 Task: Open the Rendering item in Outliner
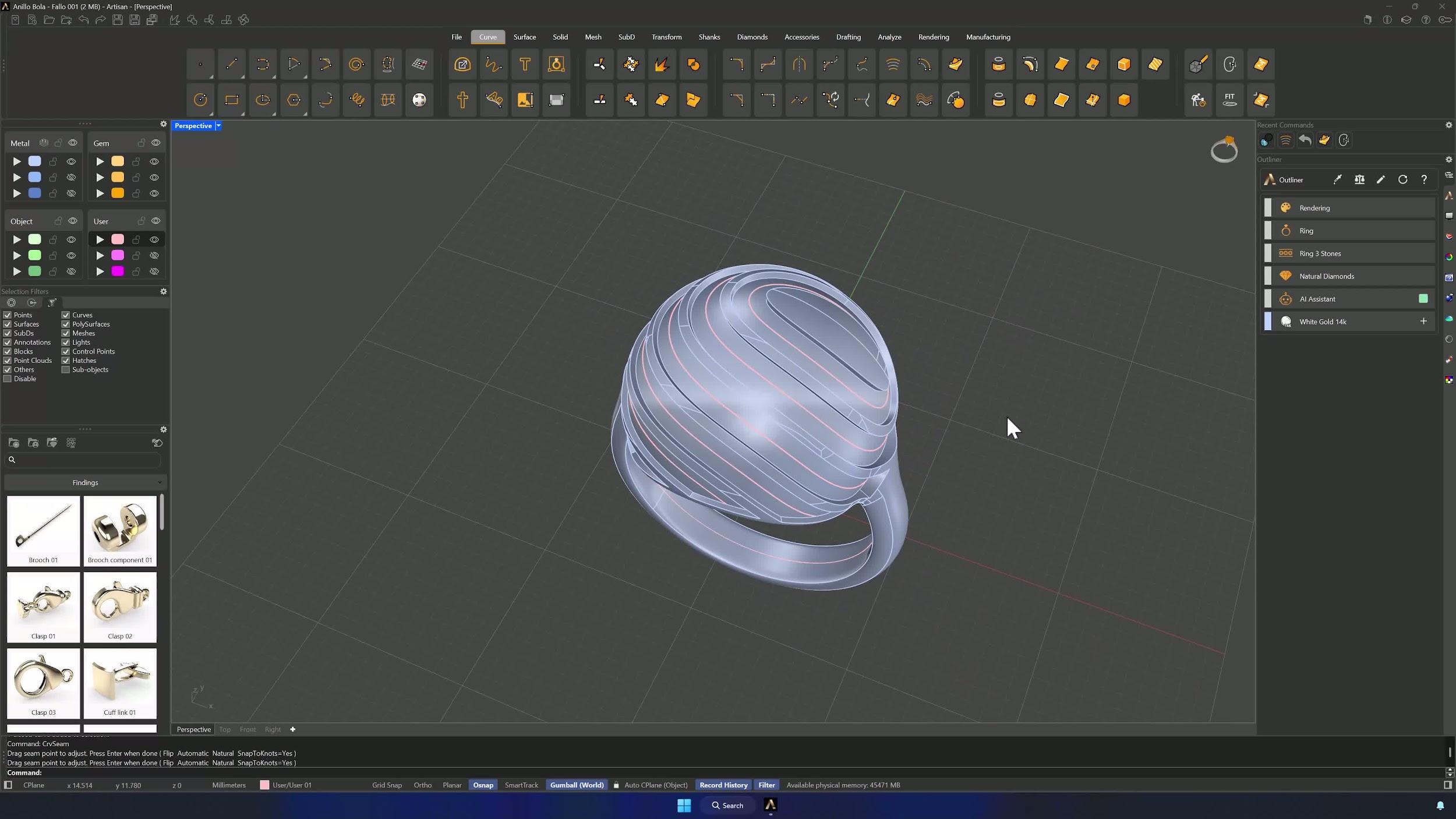click(x=1349, y=208)
